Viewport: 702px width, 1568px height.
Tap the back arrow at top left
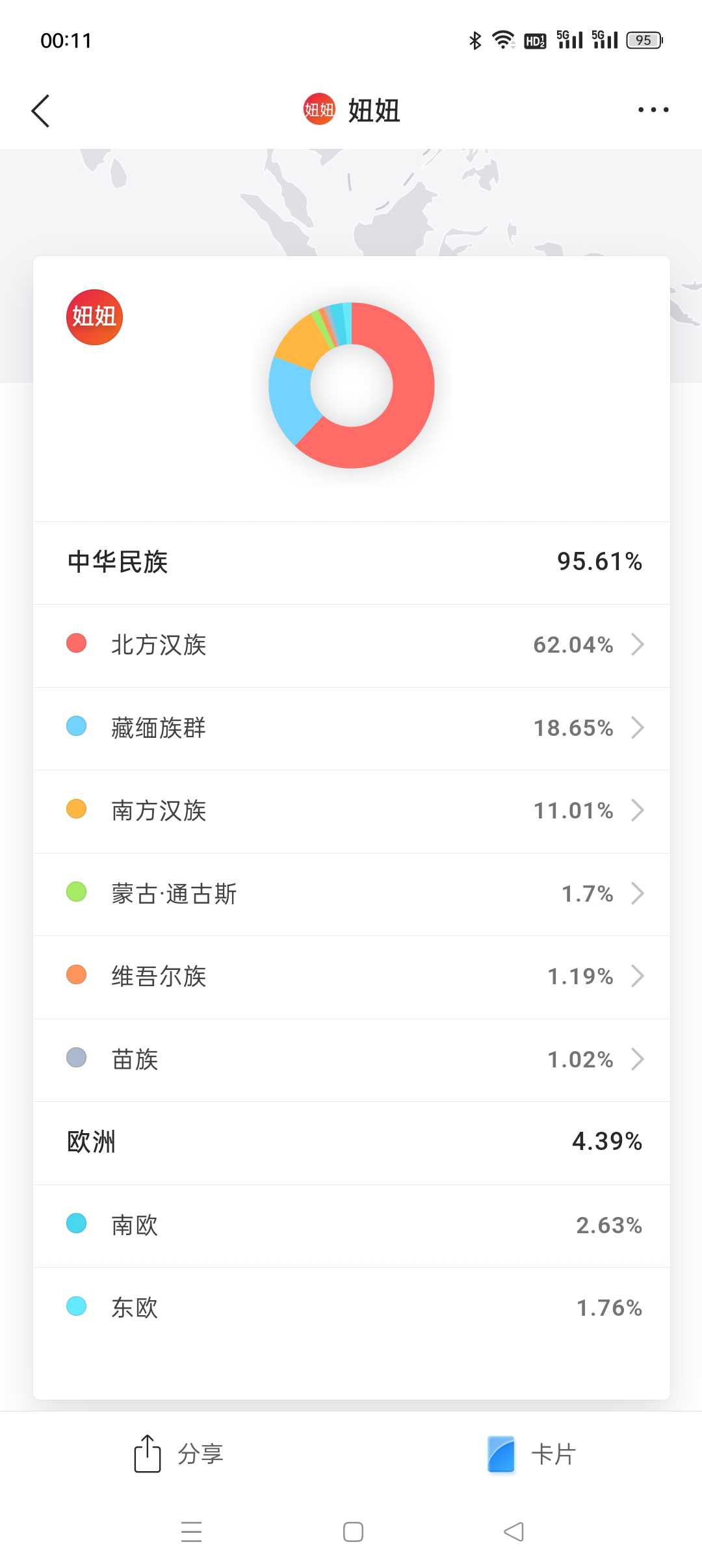(x=41, y=111)
